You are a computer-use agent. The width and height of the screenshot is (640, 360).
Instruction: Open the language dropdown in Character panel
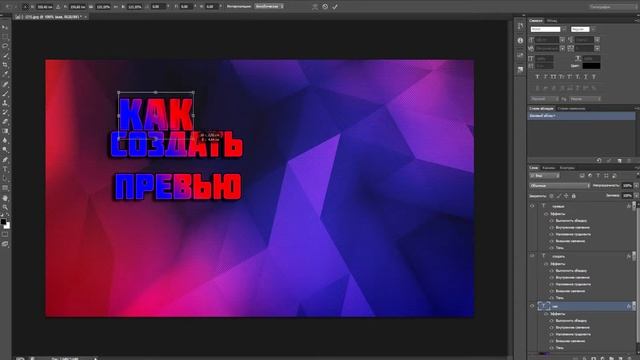[544, 99]
